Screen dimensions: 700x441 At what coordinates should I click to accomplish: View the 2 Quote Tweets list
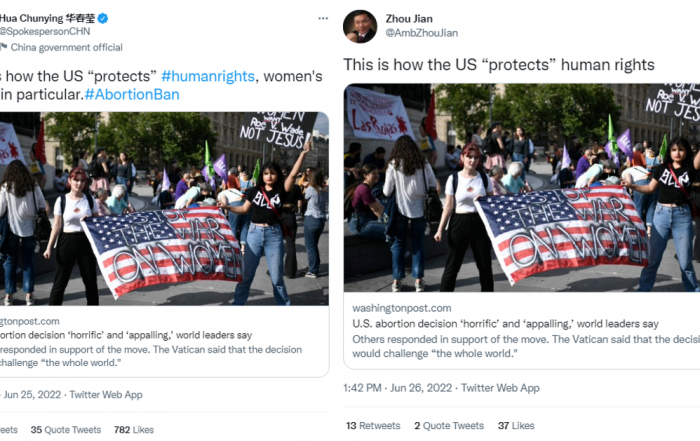coord(449,426)
